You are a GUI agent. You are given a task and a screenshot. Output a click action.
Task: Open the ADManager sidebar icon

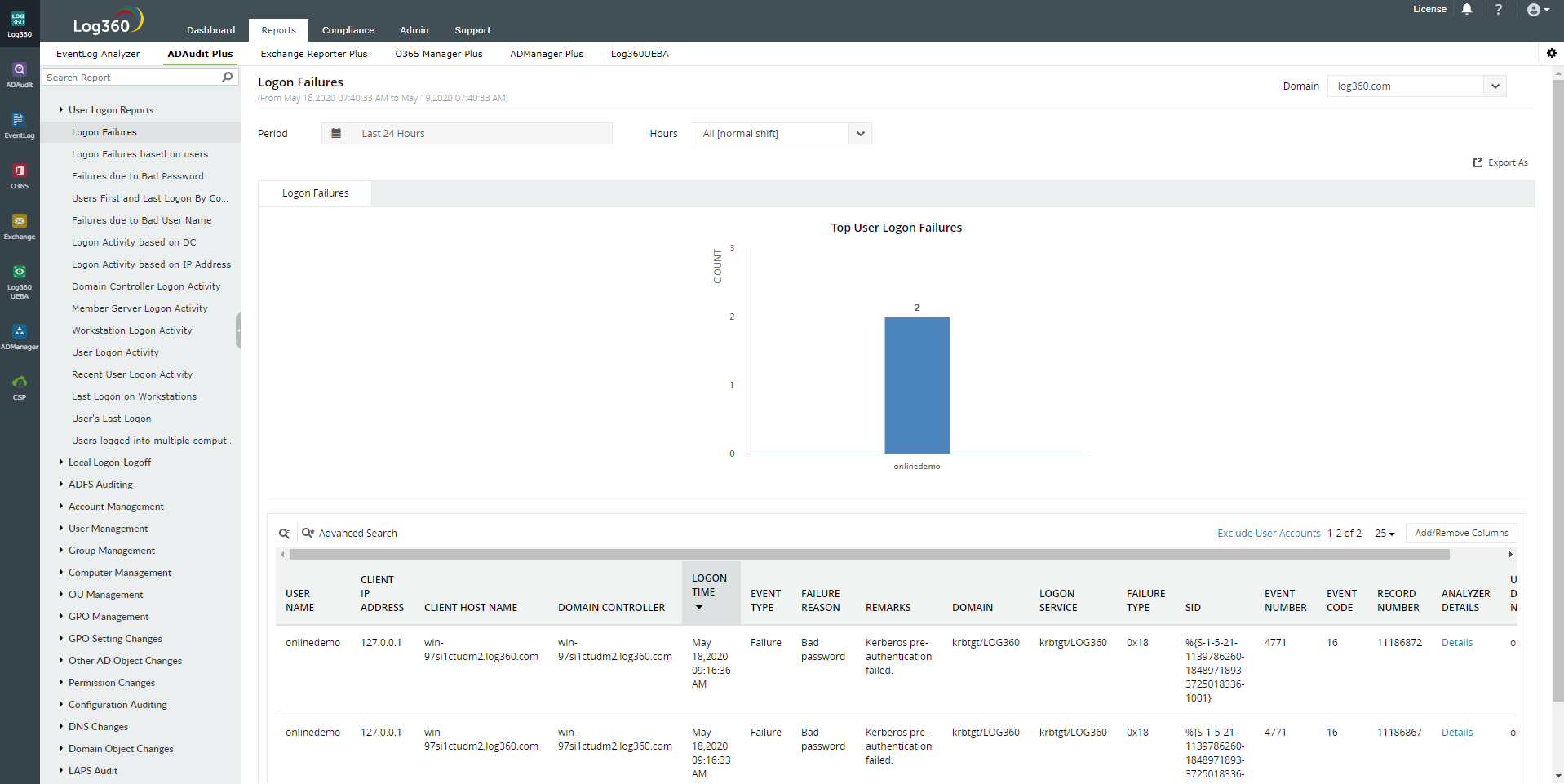tap(20, 336)
